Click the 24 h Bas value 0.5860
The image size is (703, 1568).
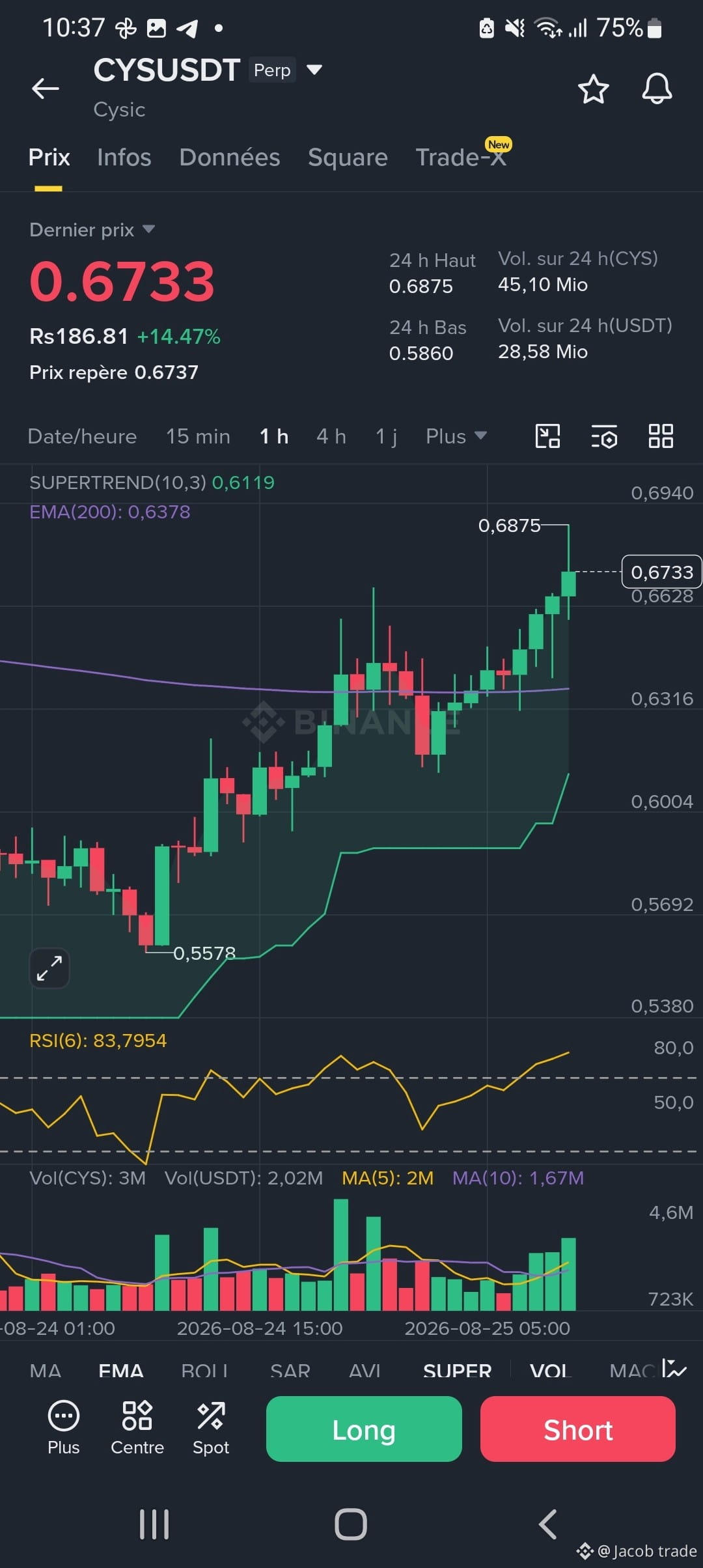(x=420, y=354)
